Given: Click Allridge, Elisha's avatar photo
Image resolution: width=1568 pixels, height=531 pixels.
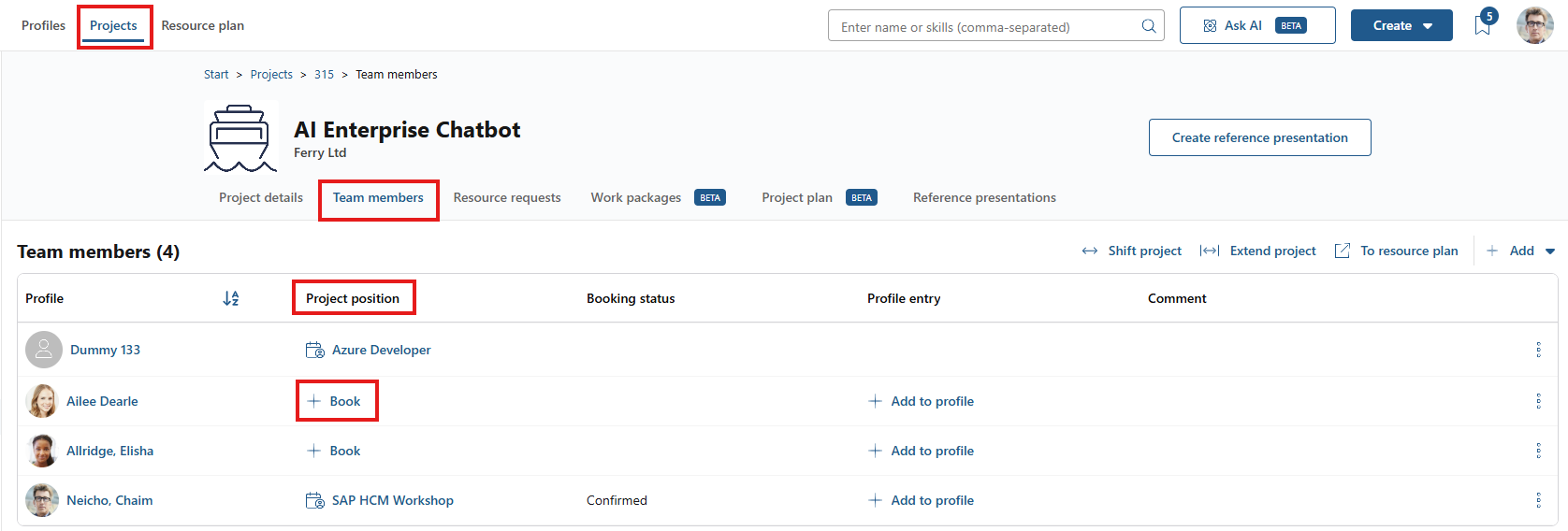Looking at the screenshot, I should [x=42, y=451].
